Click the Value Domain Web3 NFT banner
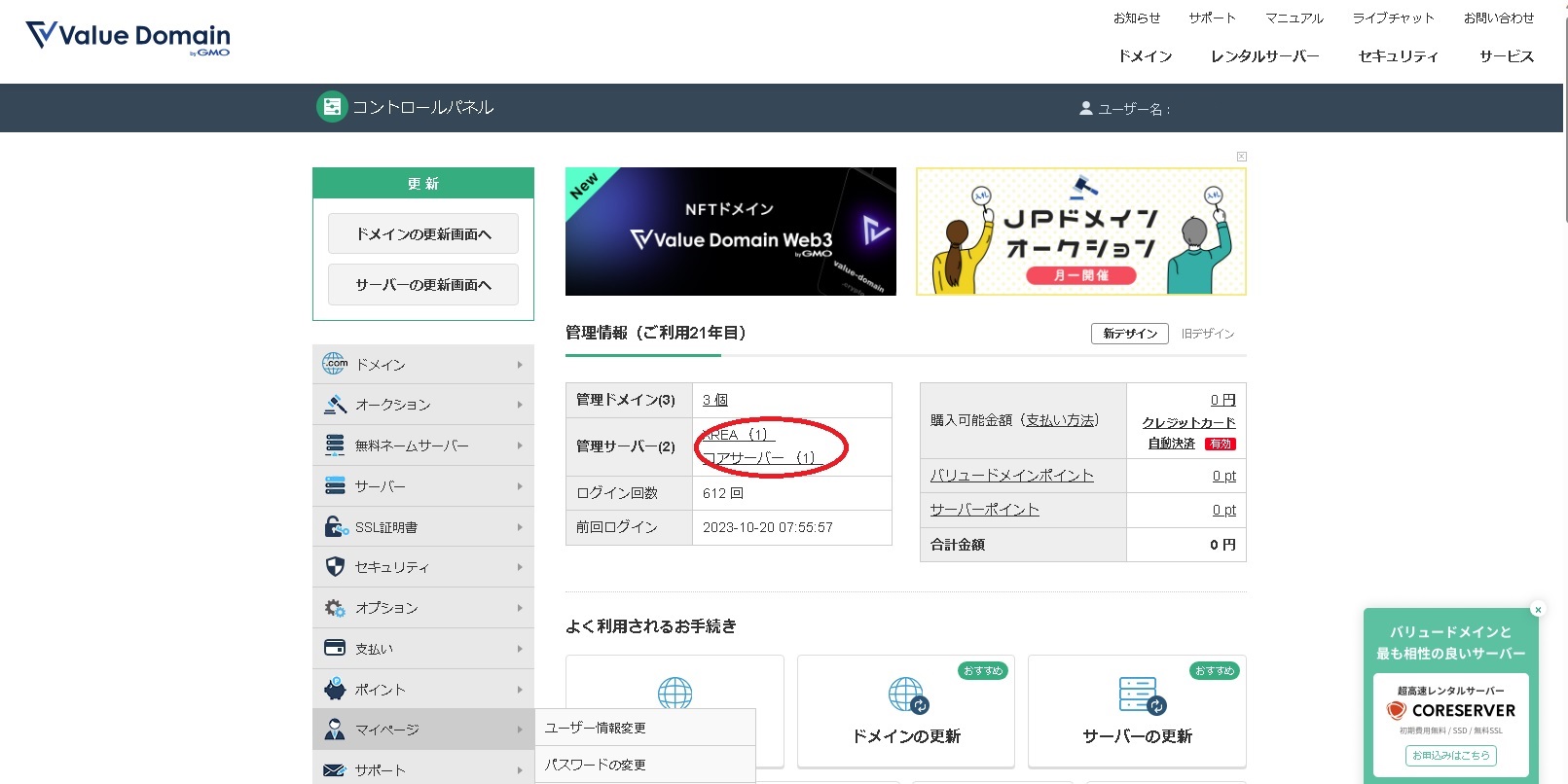Screen dimensions: 1568x784 point(731,232)
